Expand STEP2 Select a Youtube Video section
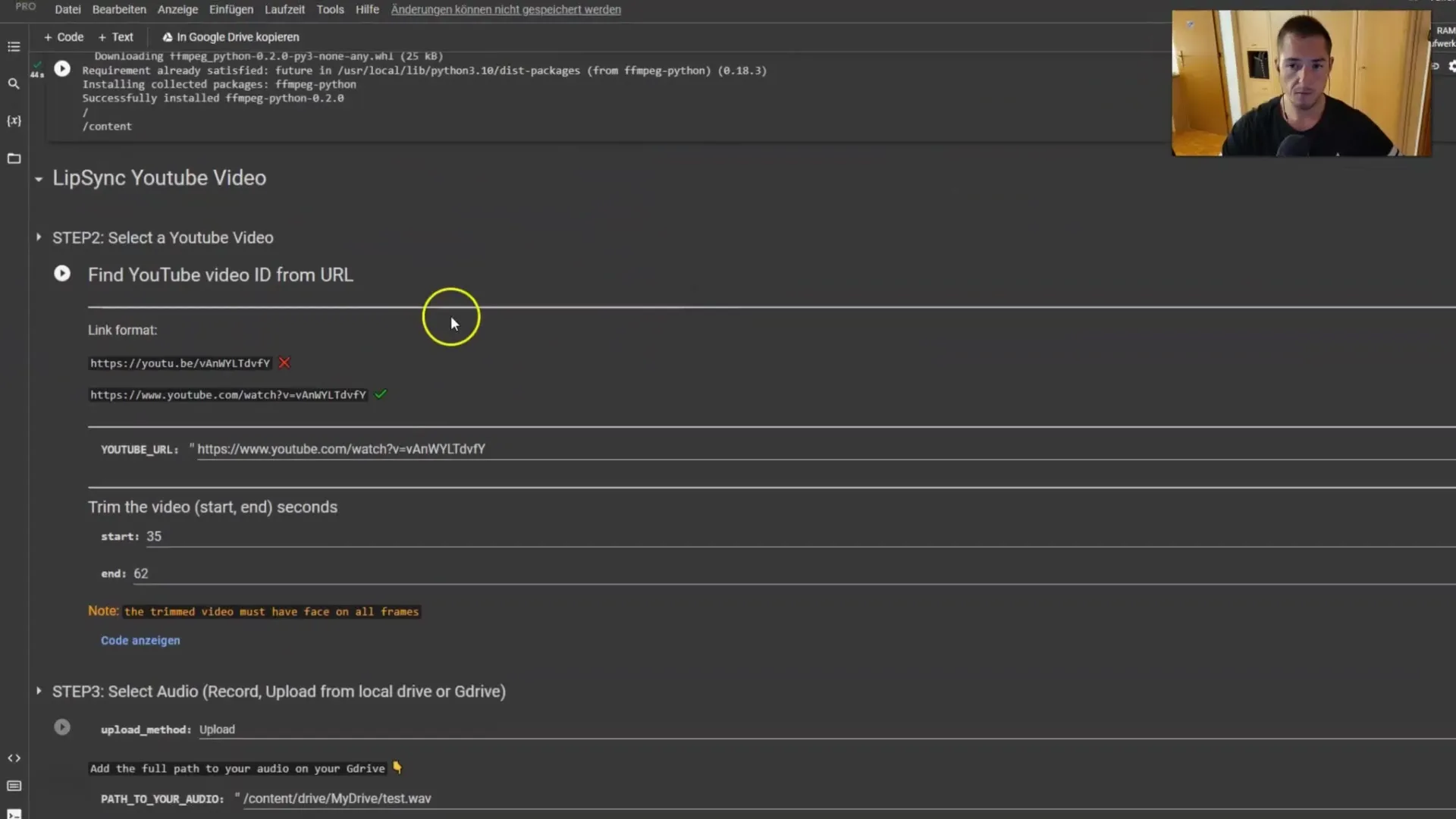 38,237
